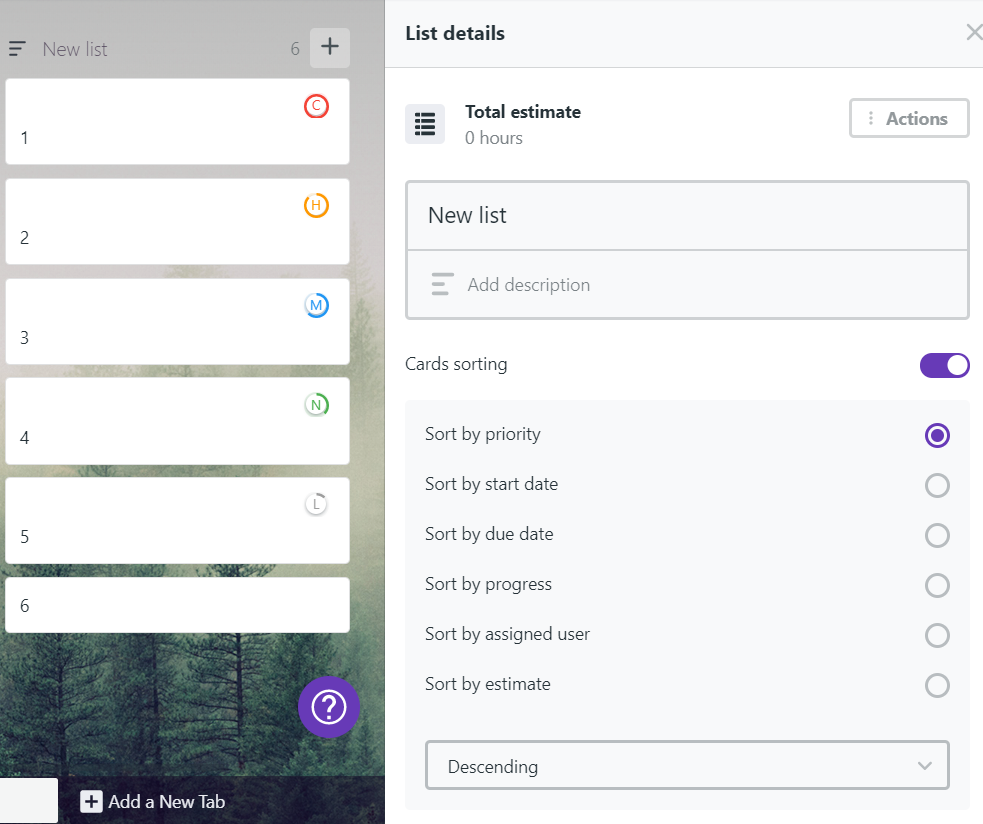Open the Actions menu
983x824 pixels.
909,118
